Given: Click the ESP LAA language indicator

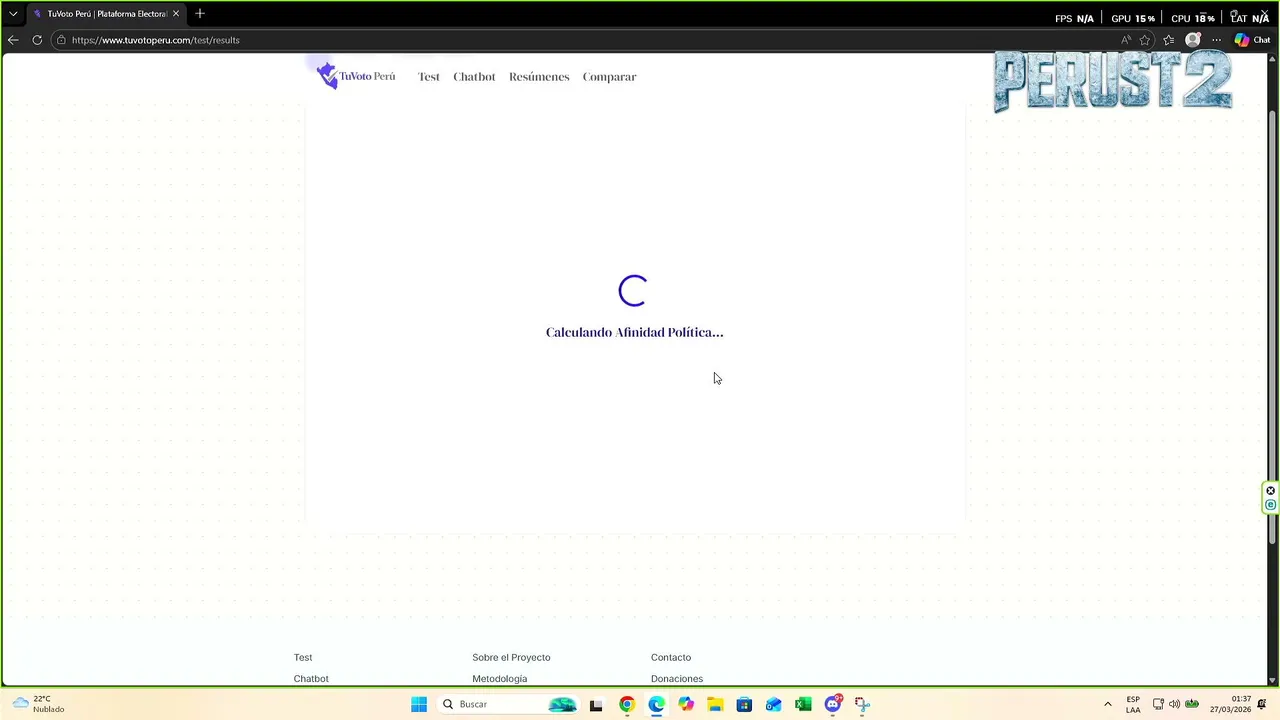Looking at the screenshot, I should coord(1133,704).
